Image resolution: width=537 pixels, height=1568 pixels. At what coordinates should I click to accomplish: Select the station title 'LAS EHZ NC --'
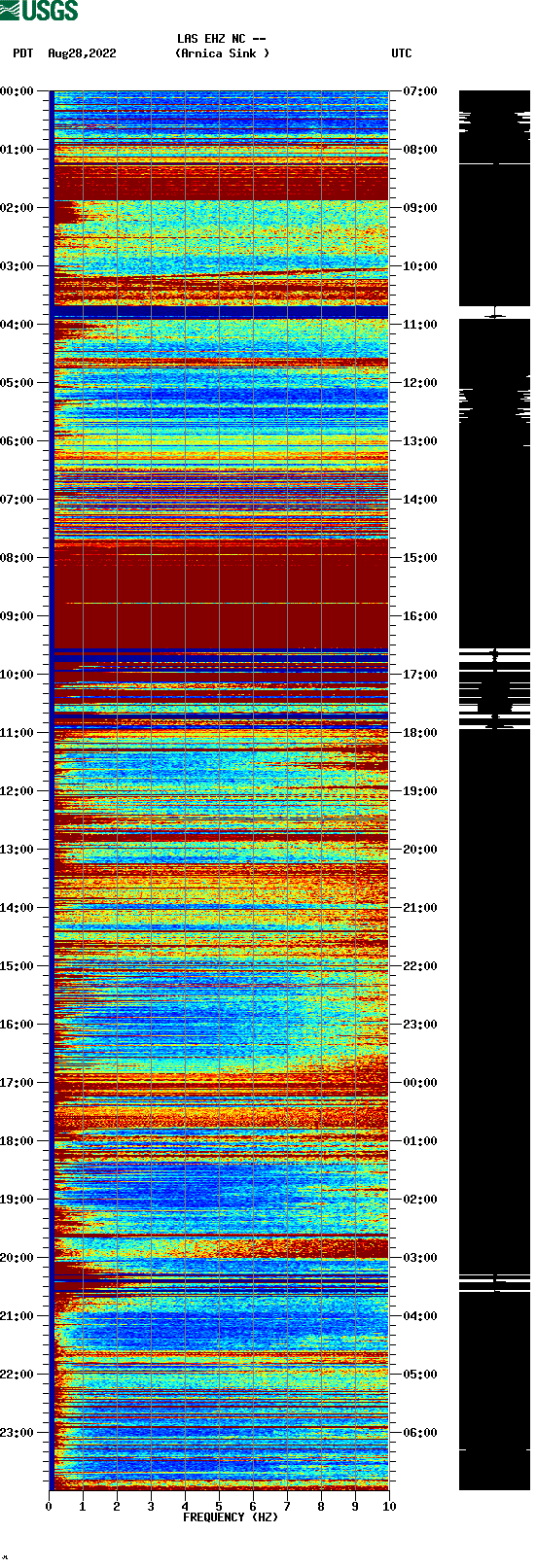point(222,39)
